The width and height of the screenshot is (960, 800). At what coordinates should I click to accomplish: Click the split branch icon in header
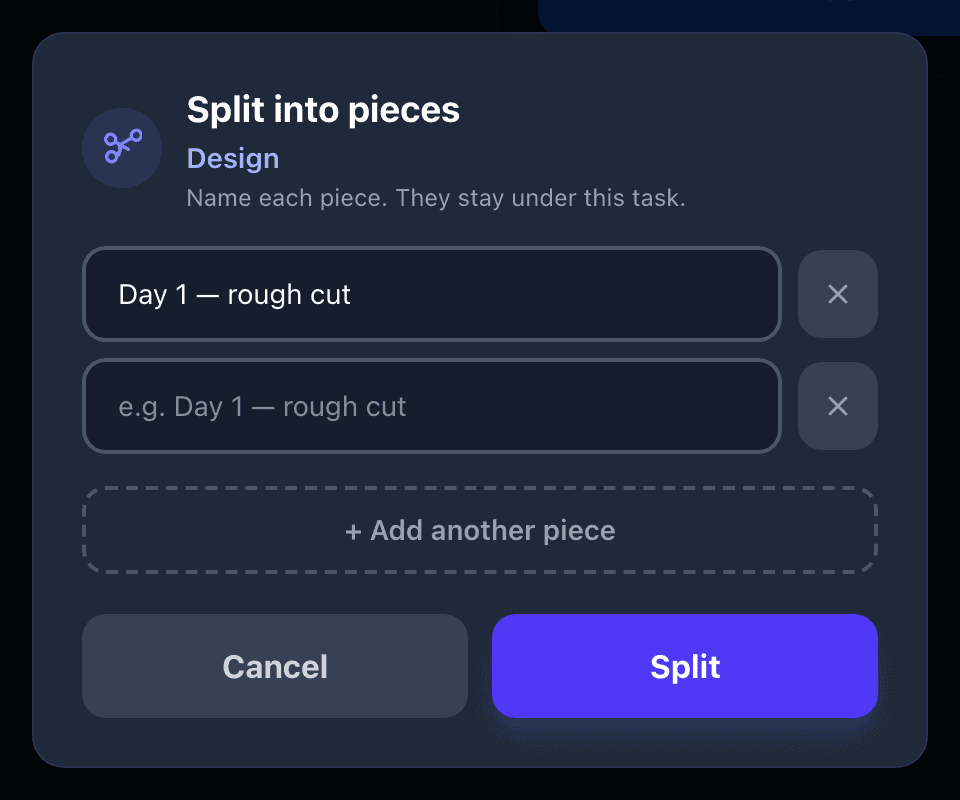pos(122,147)
